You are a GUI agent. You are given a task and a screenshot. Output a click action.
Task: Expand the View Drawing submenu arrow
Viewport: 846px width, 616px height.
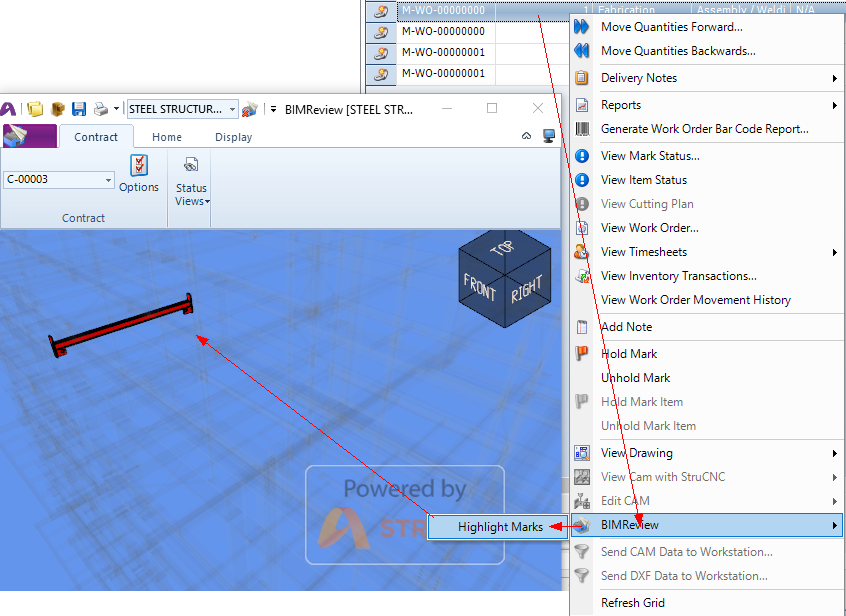[835, 453]
